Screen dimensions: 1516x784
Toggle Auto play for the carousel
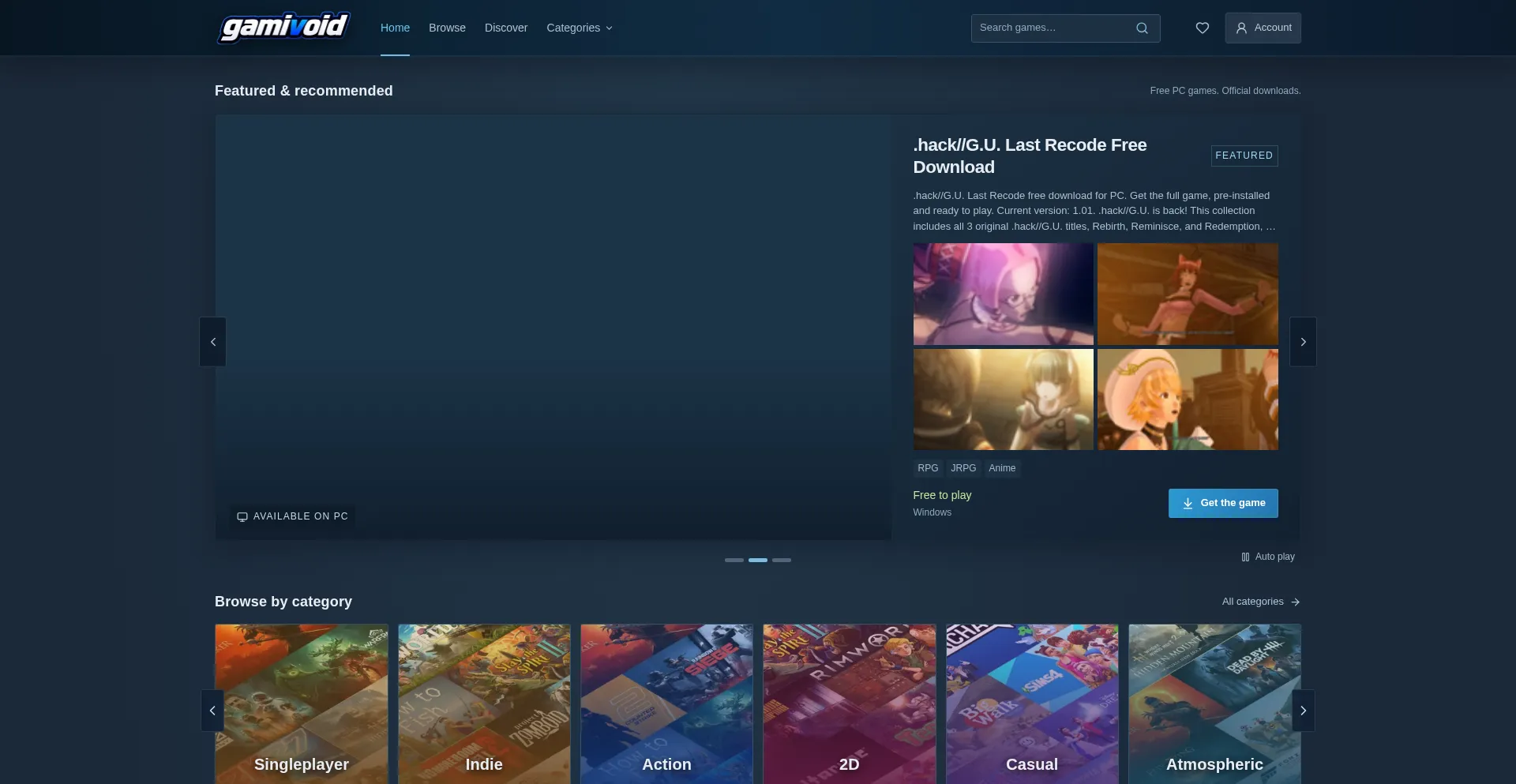(1268, 557)
